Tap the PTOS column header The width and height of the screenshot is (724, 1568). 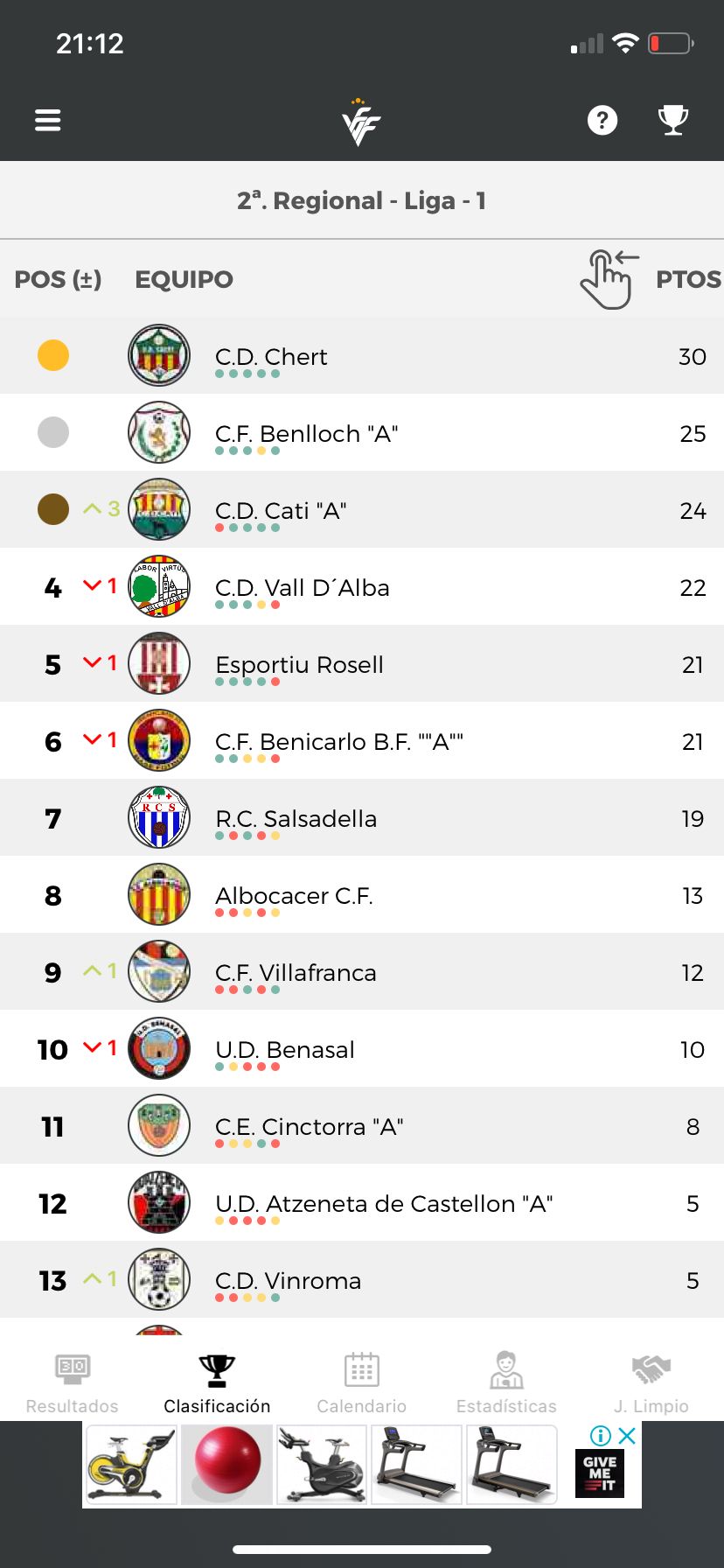pyautogui.click(x=688, y=279)
